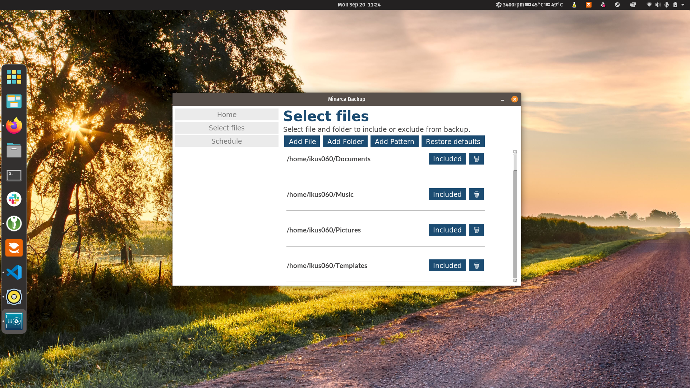
Task: Open the Files manager from dock
Action: pos(14,150)
